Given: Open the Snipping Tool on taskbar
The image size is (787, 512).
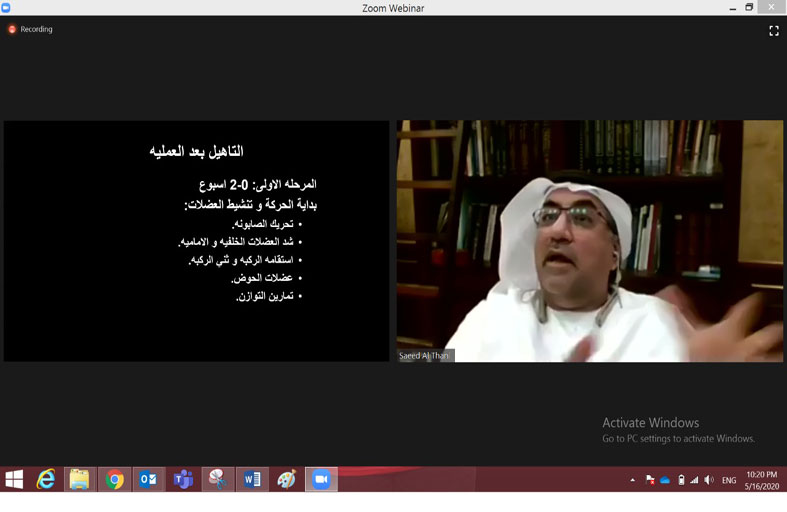Looking at the screenshot, I should (217, 480).
